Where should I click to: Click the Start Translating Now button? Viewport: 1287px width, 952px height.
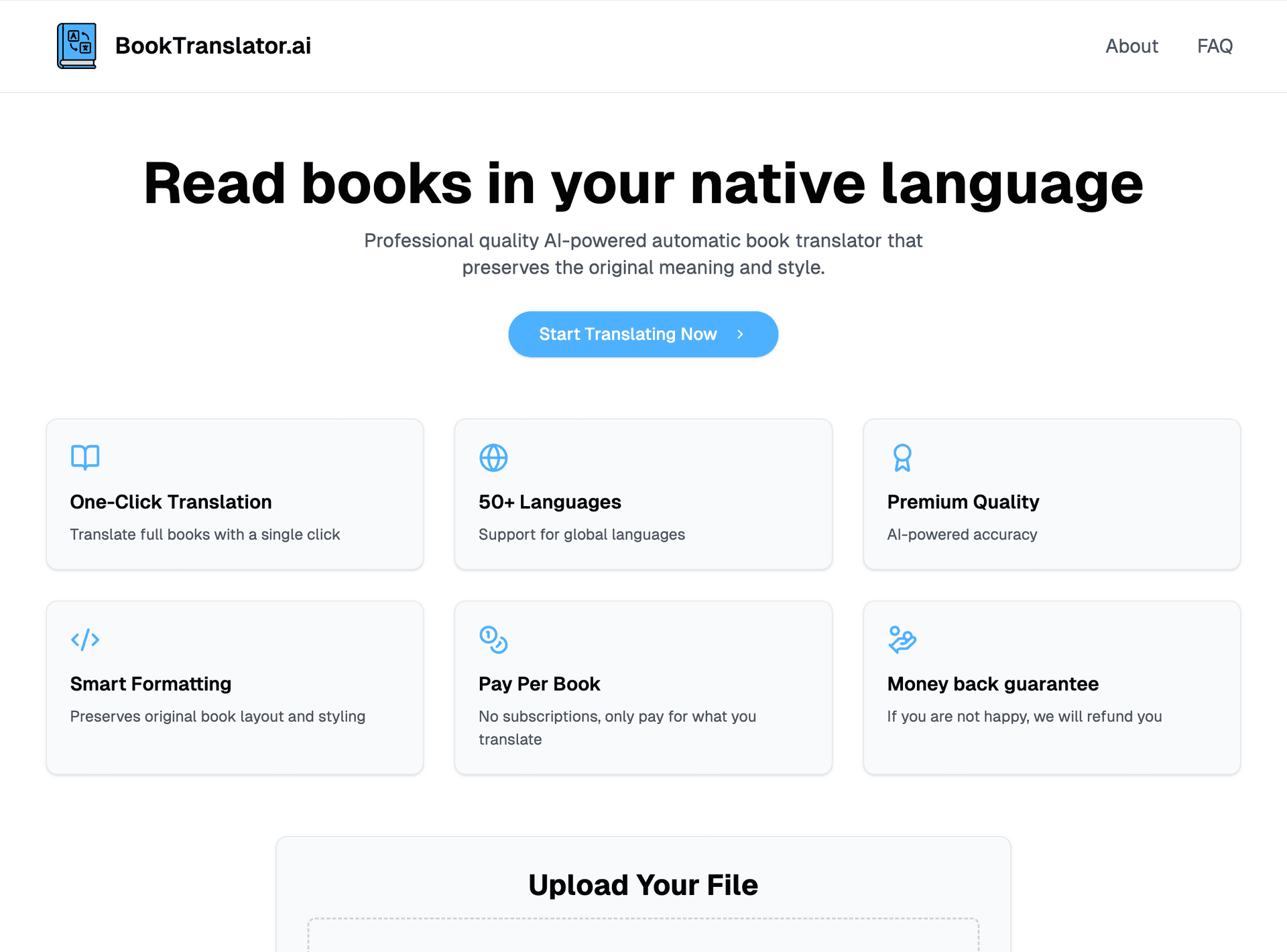coord(643,334)
